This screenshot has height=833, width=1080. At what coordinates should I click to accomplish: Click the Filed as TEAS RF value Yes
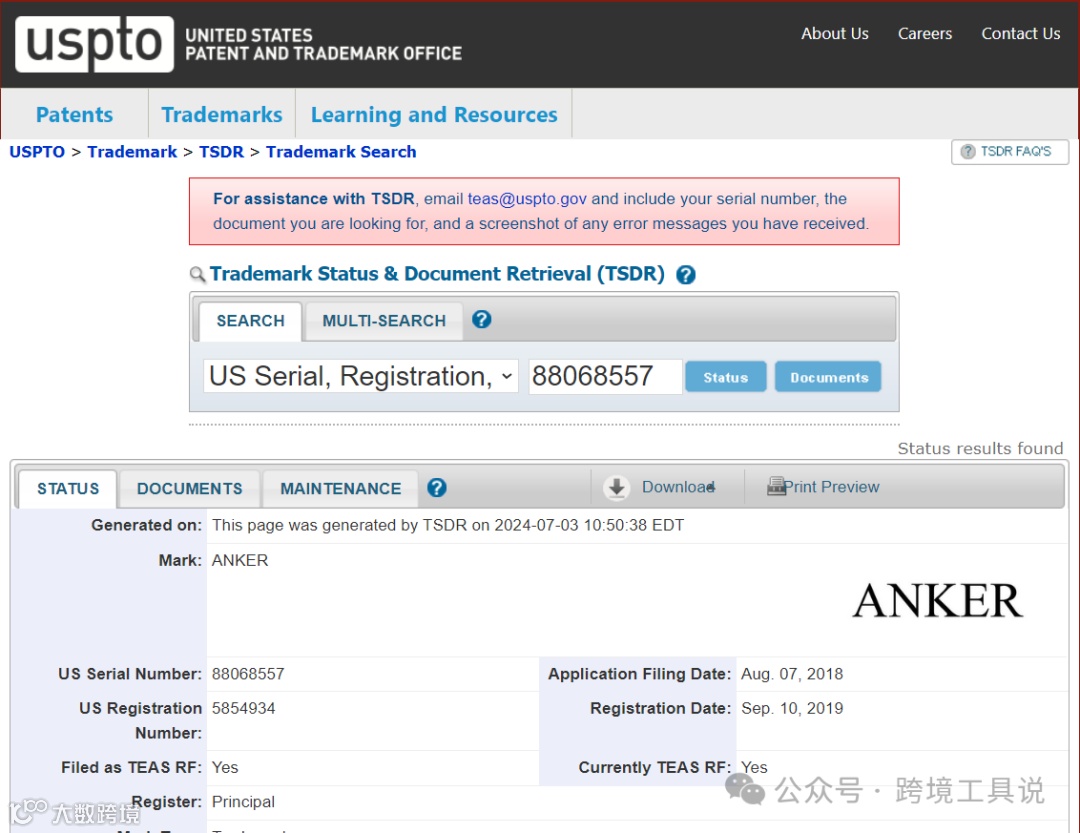coord(225,768)
